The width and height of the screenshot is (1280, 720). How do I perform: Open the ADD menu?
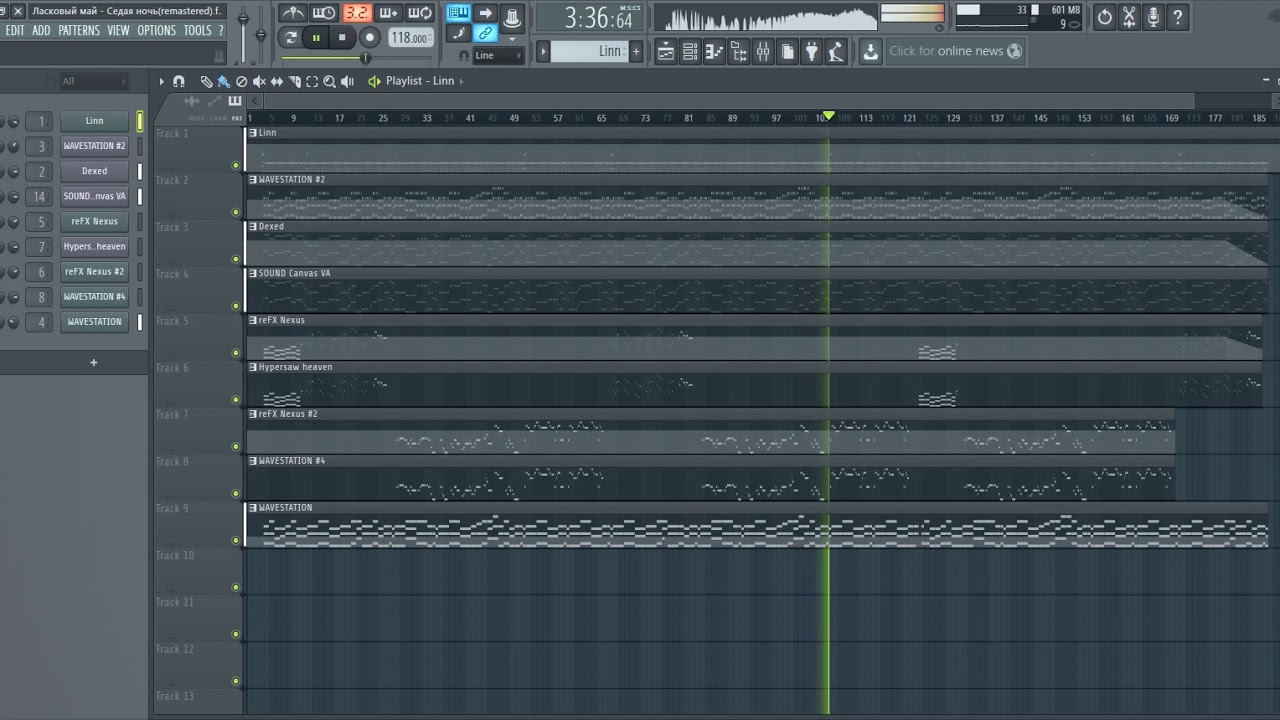tap(41, 31)
